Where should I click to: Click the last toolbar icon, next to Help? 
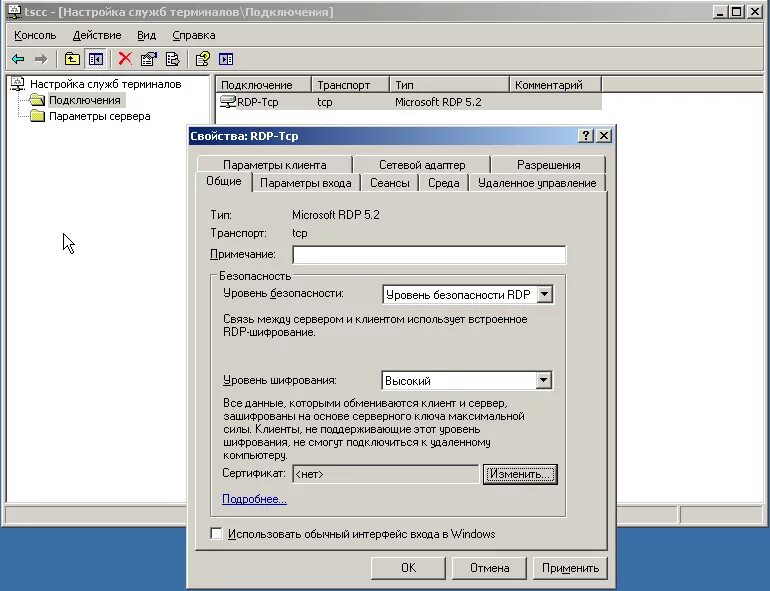(x=226, y=59)
